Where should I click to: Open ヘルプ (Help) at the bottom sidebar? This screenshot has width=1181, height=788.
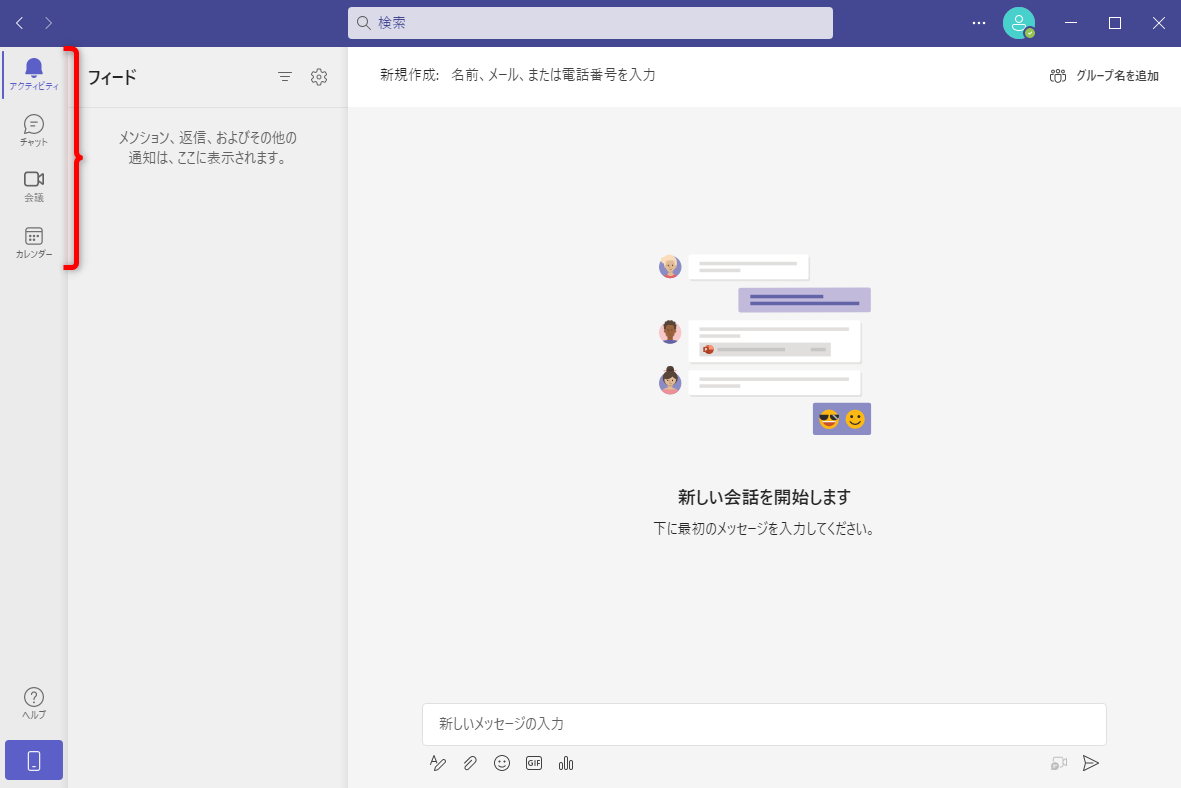(x=33, y=705)
